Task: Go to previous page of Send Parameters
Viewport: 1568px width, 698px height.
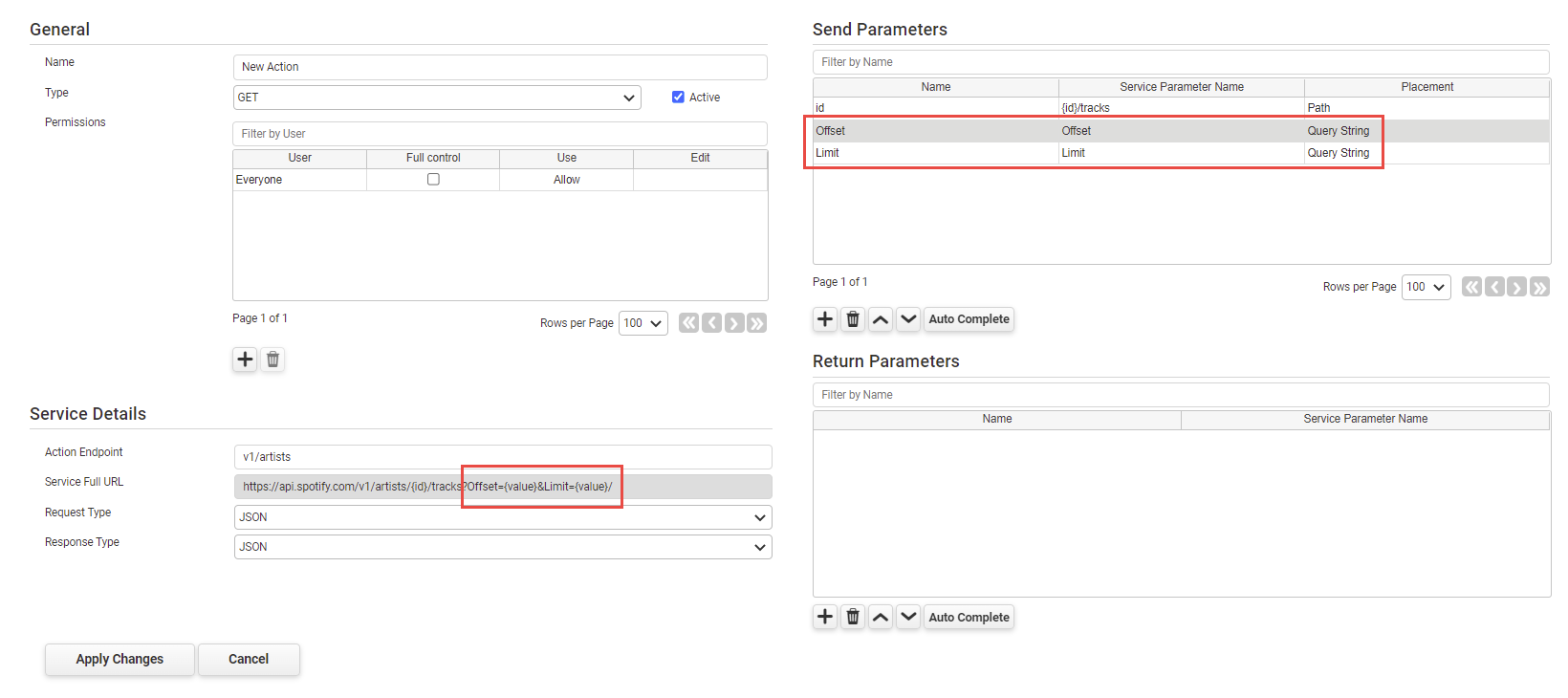Action: pos(1494,287)
